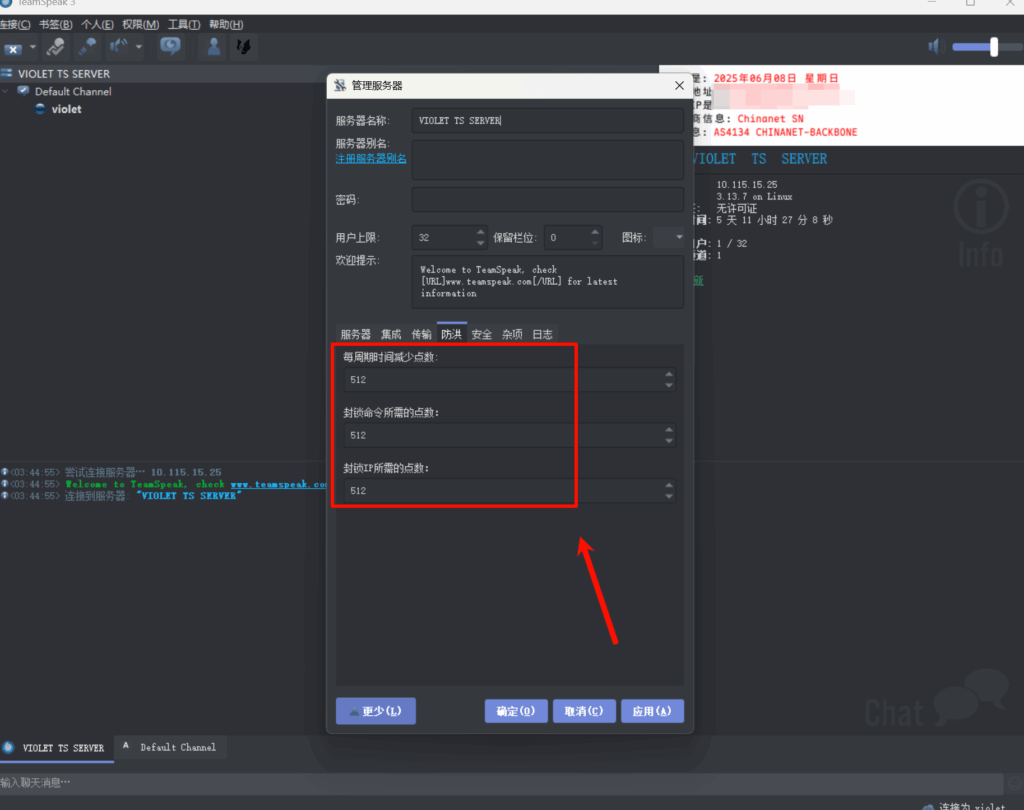Increase 保留栏位 with the up arrow

tap(595, 232)
